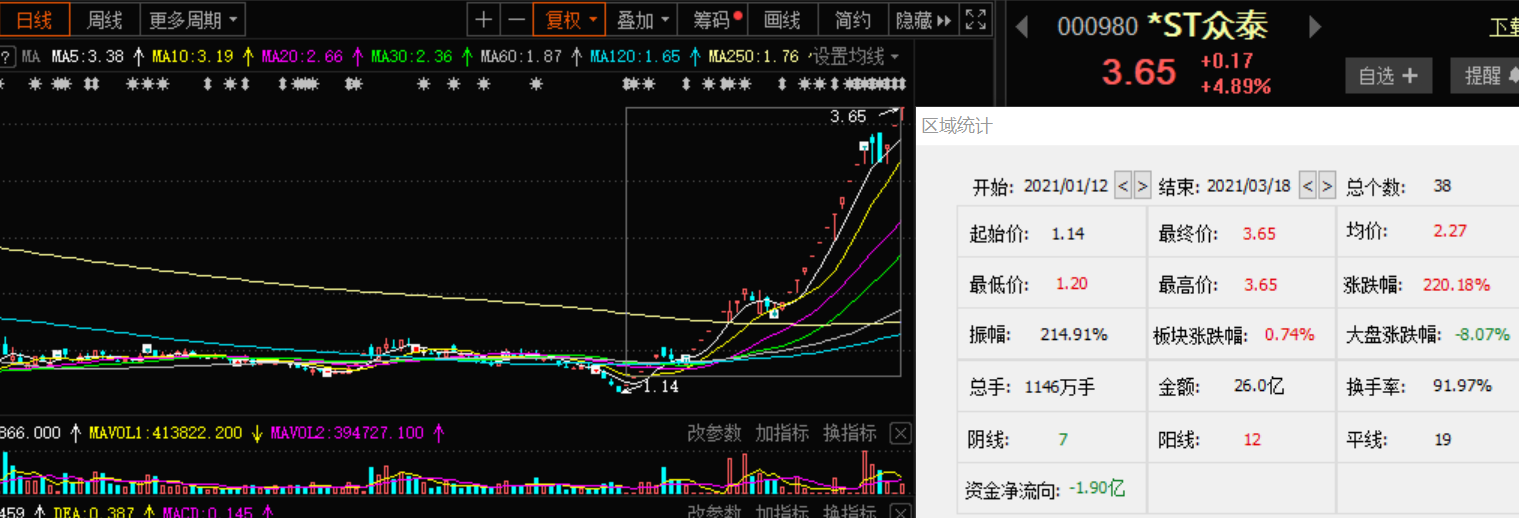
Task: Click the 金额 26.0亿 cell
Action: [x=1241, y=386]
